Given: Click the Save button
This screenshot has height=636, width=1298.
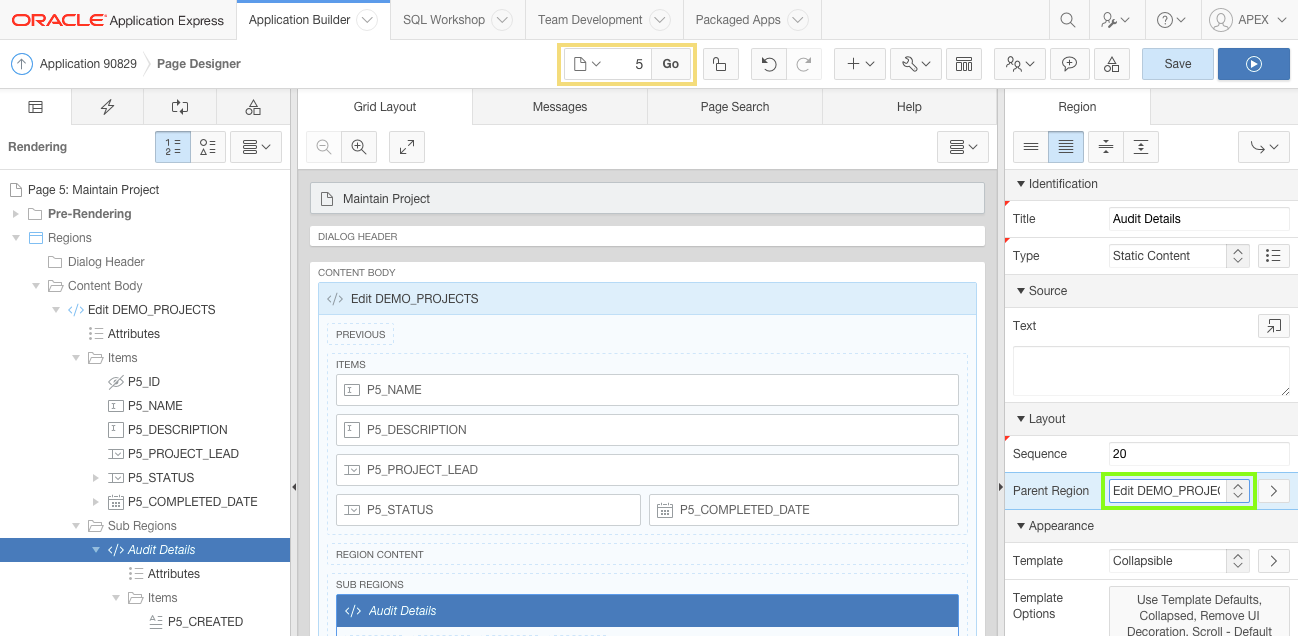Looking at the screenshot, I should 1177,64.
